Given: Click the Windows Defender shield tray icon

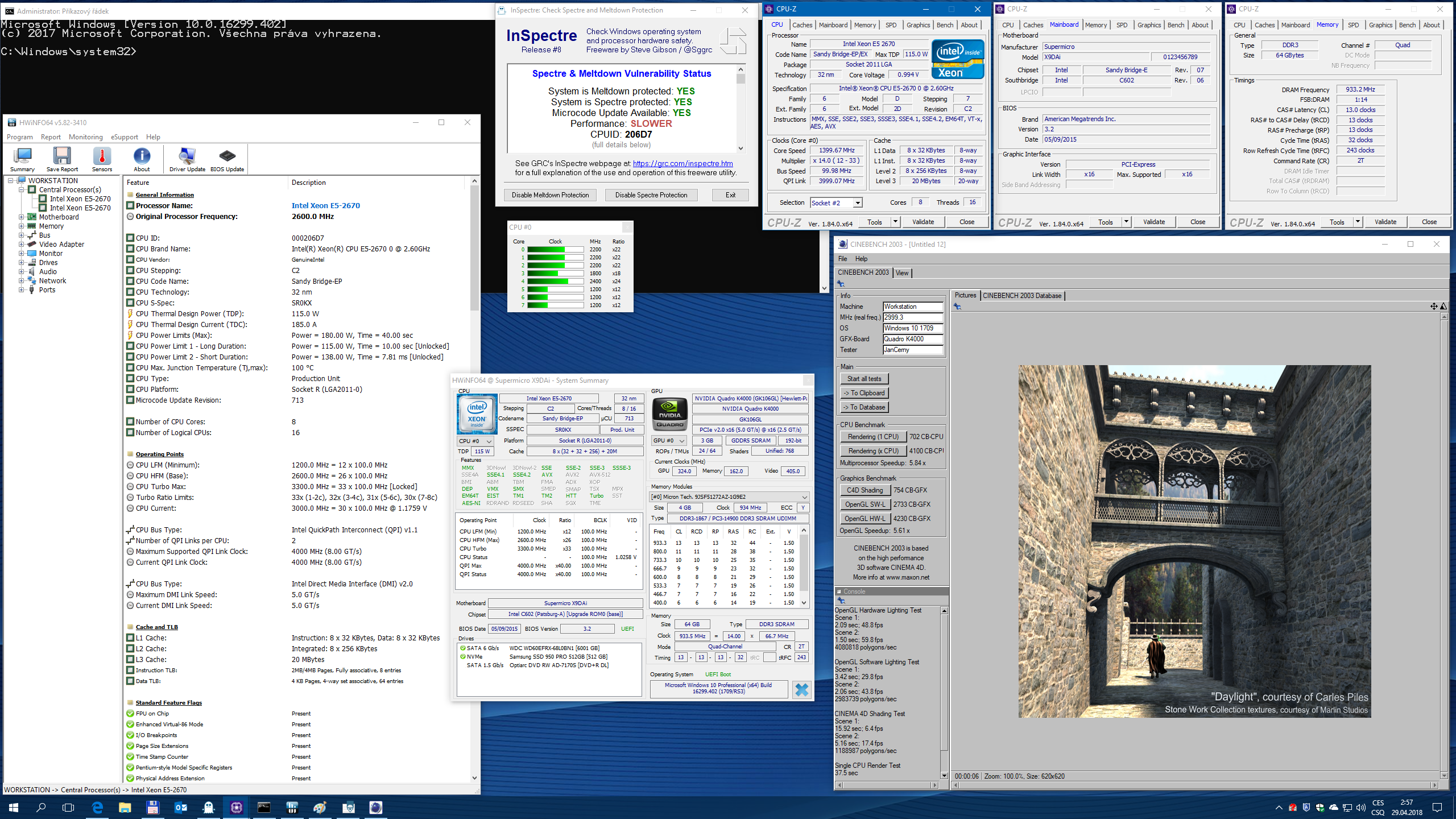Looking at the screenshot, I should 1319,807.
